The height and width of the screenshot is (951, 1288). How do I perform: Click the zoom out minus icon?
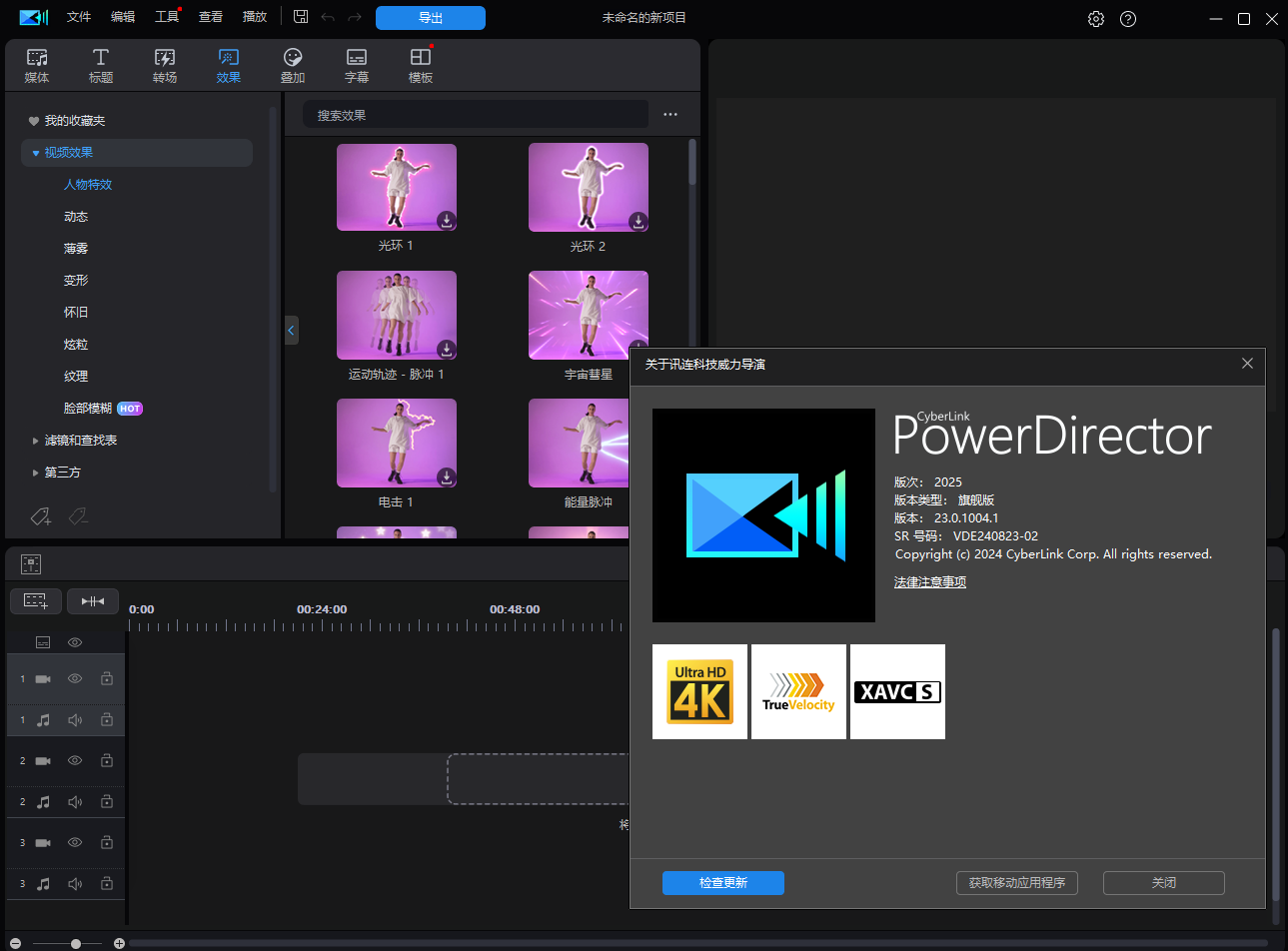pyautogui.click(x=15, y=943)
